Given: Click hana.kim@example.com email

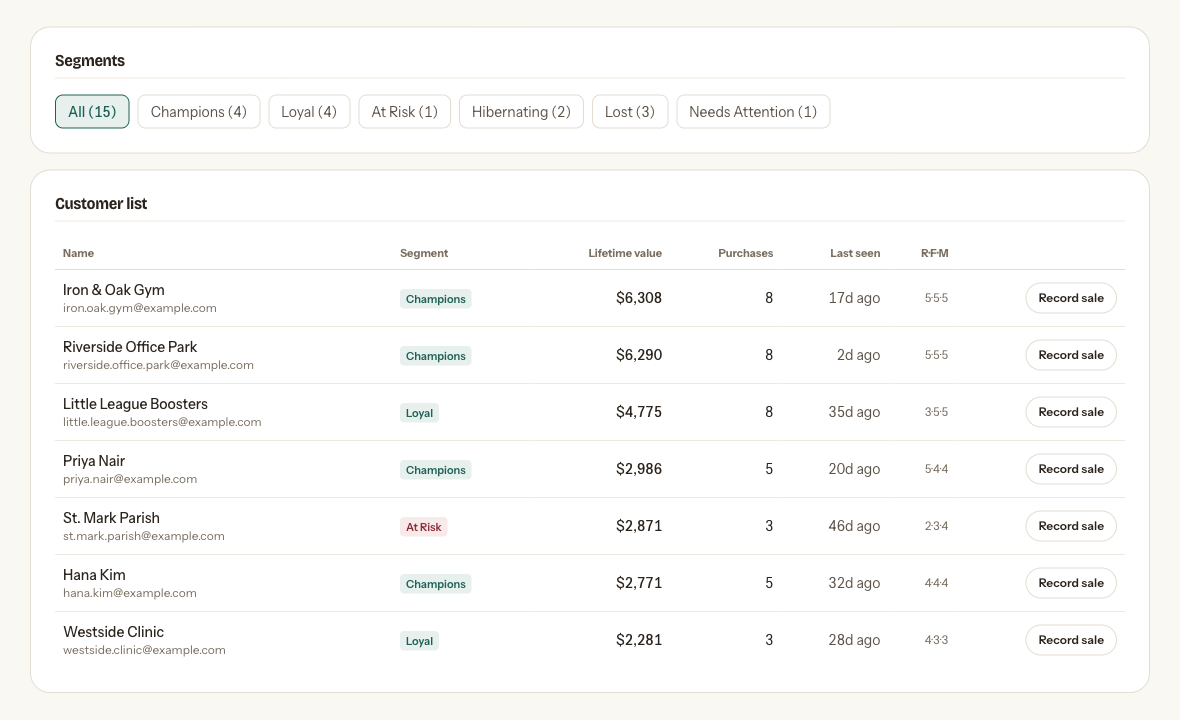Looking at the screenshot, I should coord(129,594).
